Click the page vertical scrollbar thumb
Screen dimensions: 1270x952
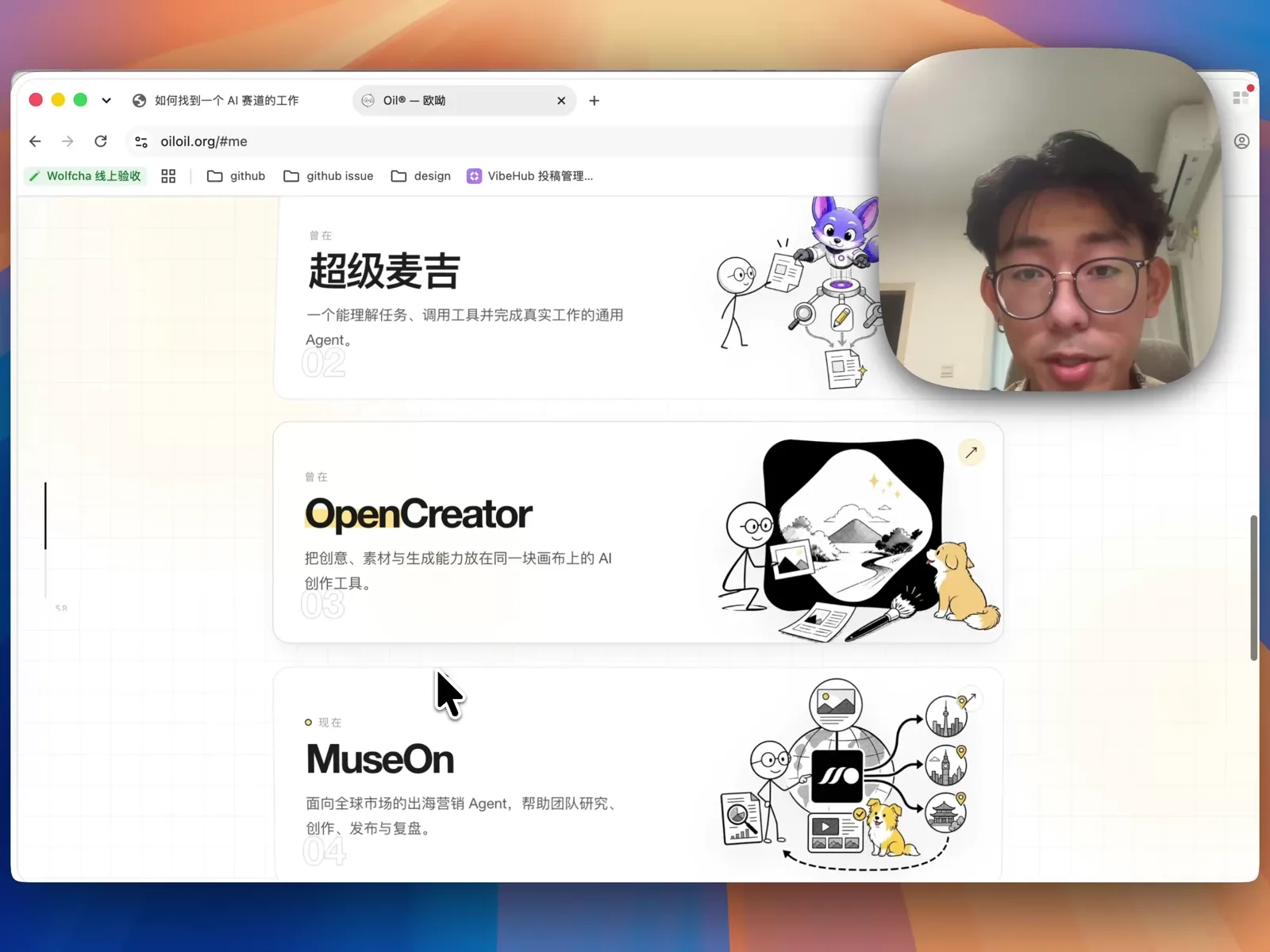(1253, 587)
